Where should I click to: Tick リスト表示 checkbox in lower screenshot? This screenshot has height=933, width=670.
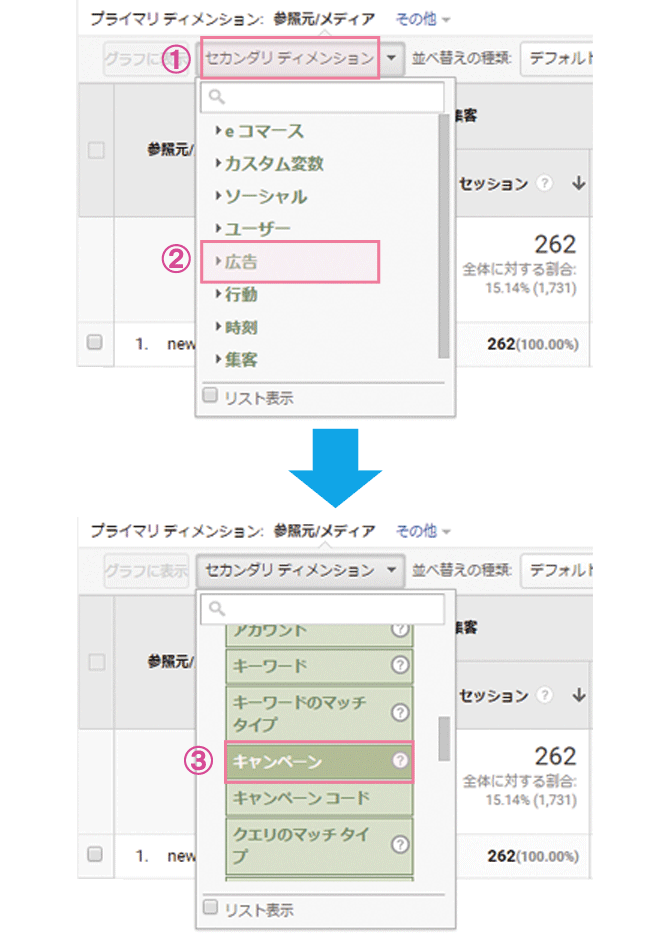[x=210, y=907]
